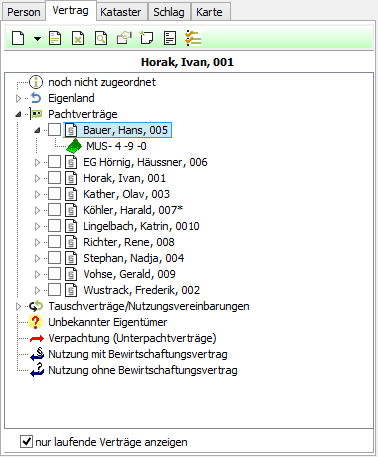
Task: Check the Köhler, Harald, 007* checkbox
Action: pos(54,210)
